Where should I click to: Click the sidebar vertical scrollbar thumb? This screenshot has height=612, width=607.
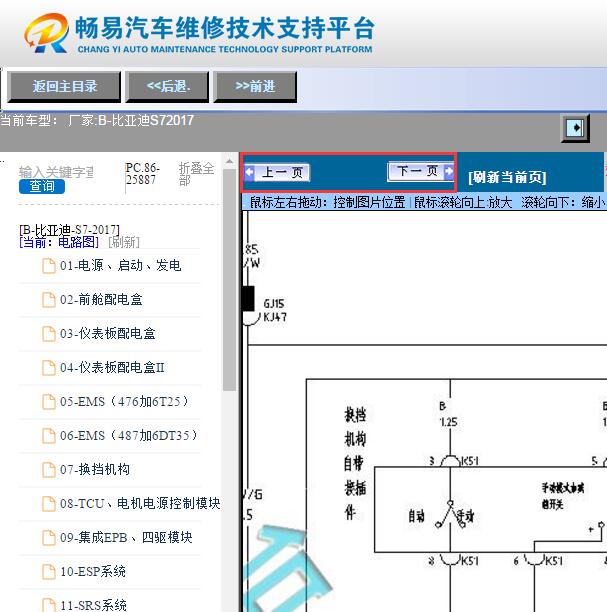(x=230, y=279)
